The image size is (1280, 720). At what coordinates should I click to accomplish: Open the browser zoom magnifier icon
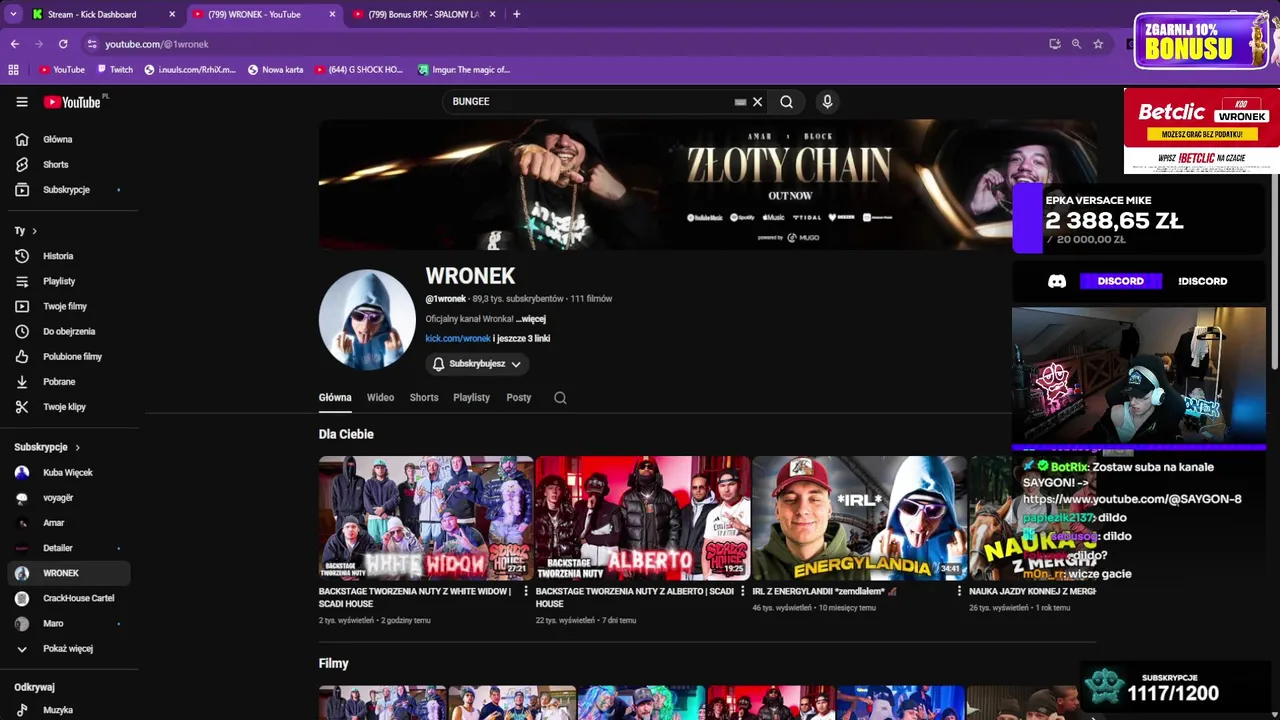(1076, 44)
